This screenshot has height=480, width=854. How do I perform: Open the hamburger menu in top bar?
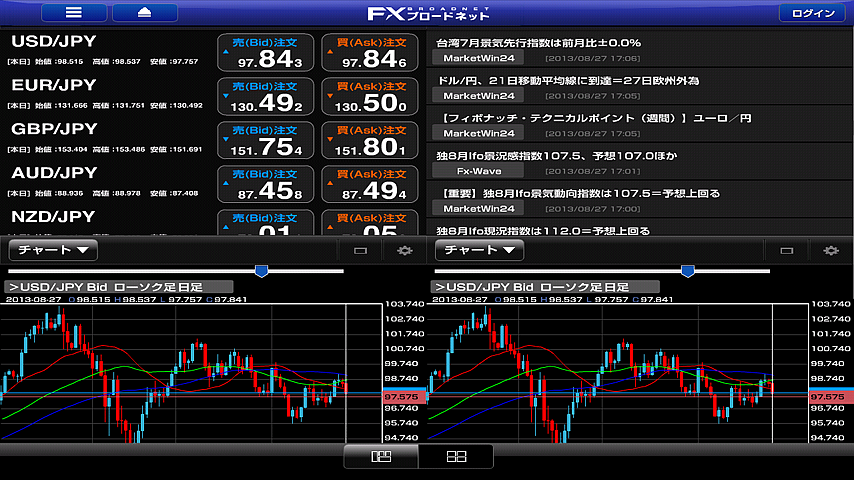point(72,13)
